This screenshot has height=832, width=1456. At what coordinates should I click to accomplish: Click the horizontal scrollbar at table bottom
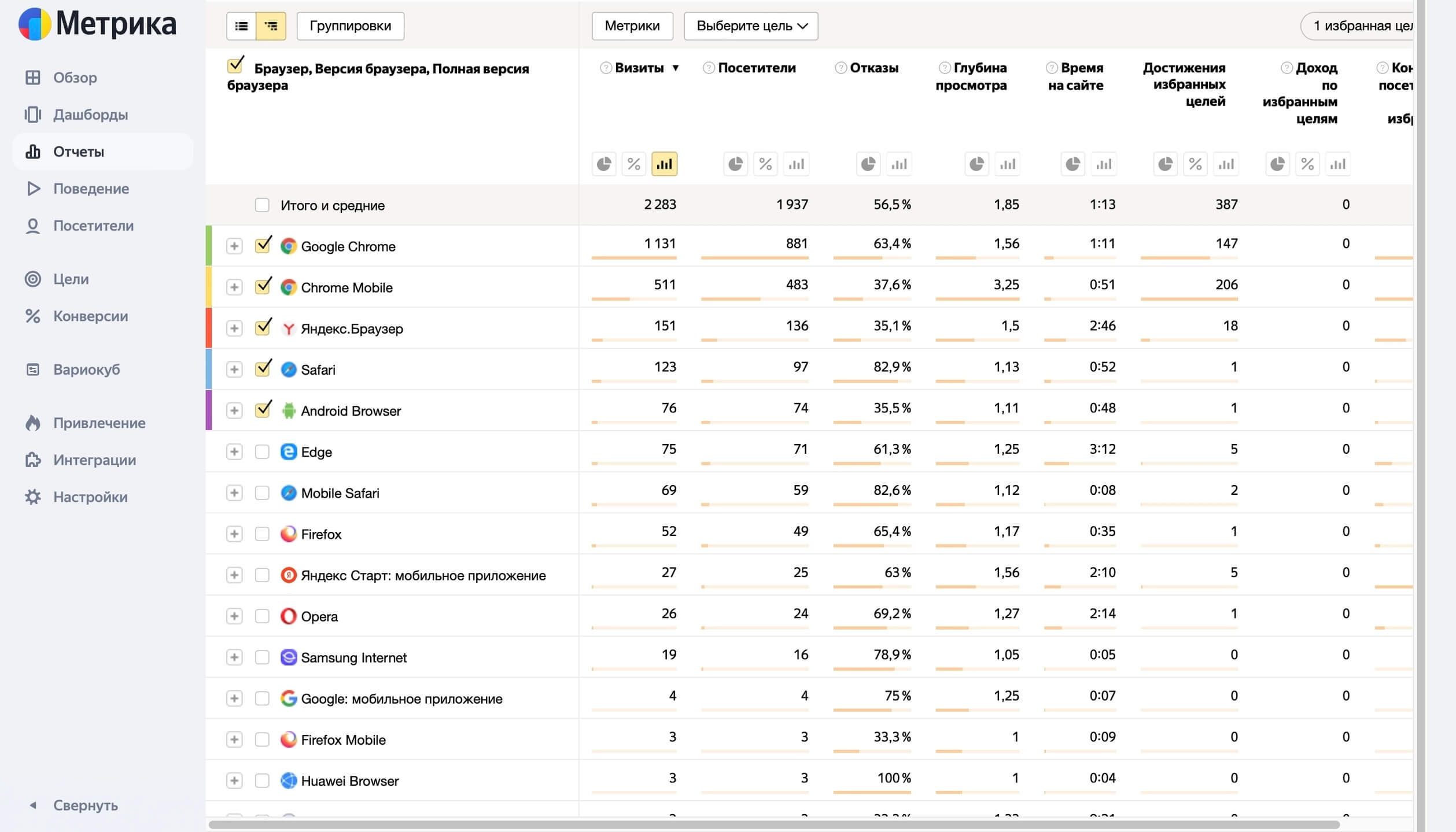click(774, 825)
